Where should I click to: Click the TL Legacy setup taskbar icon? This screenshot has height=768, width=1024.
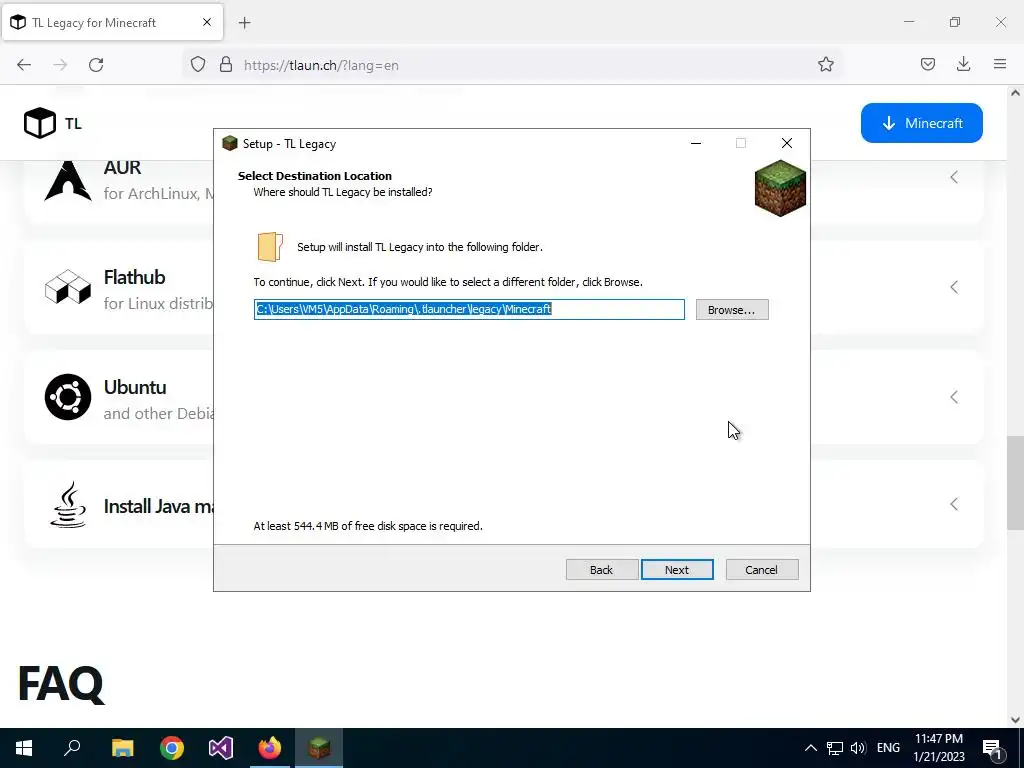point(319,748)
